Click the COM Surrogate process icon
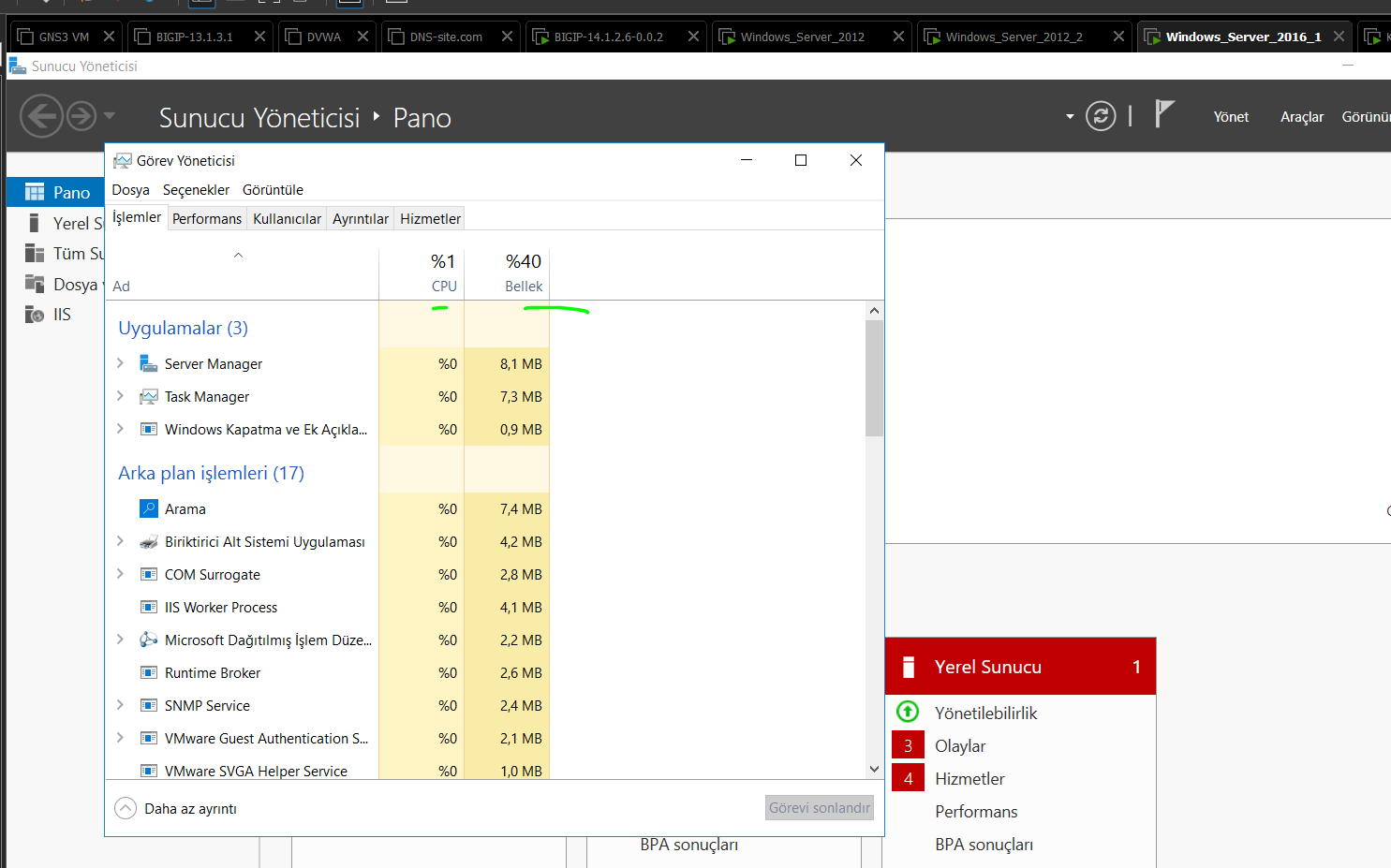The height and width of the screenshot is (868, 1391). 148,574
